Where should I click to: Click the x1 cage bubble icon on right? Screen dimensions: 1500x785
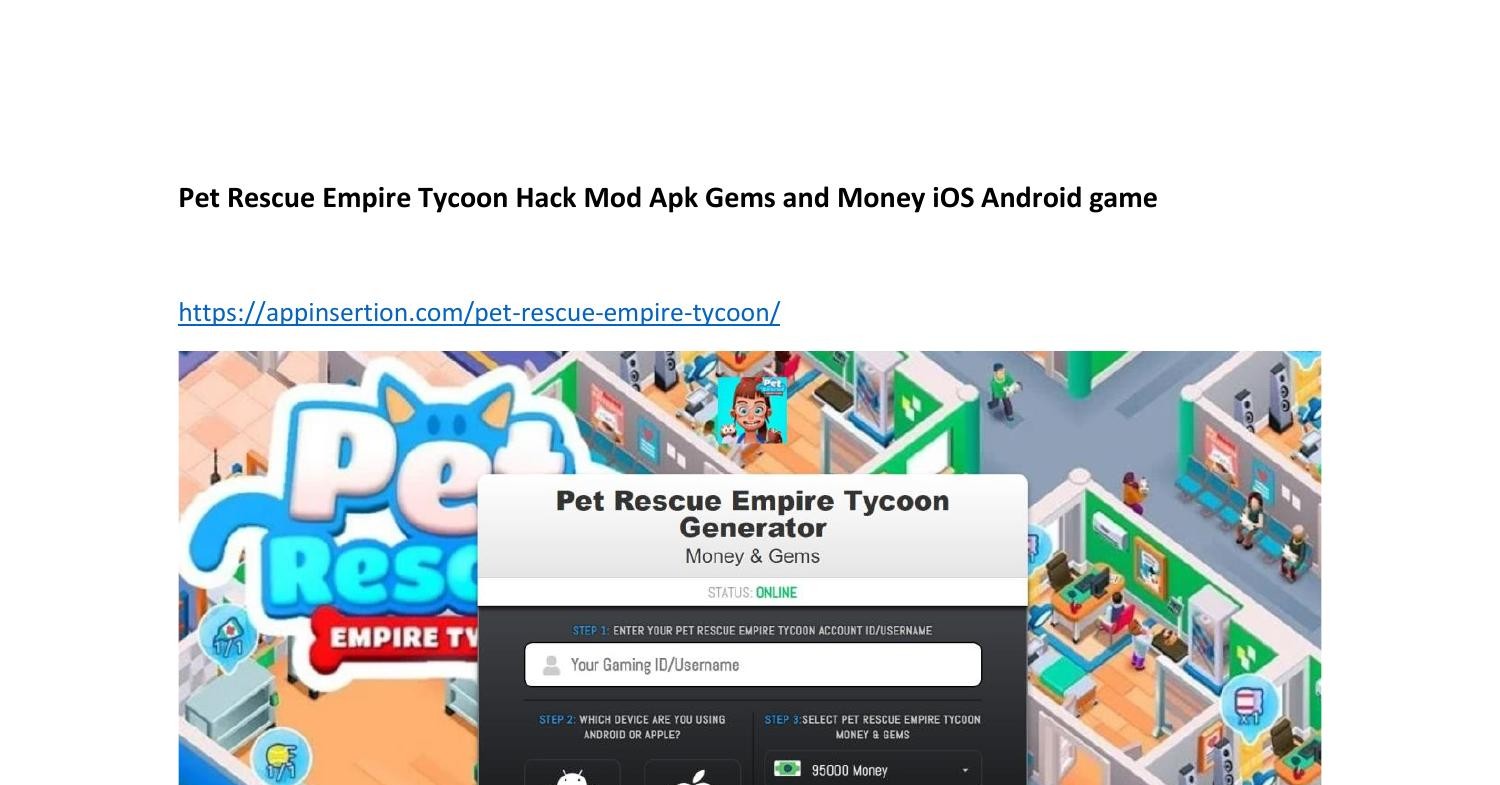1250,703
